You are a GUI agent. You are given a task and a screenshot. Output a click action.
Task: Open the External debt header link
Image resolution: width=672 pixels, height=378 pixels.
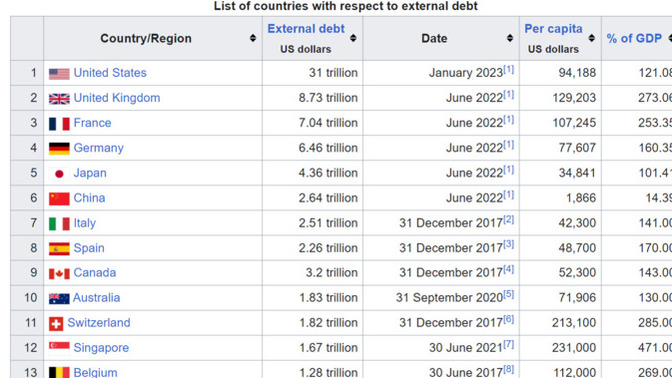tap(306, 29)
